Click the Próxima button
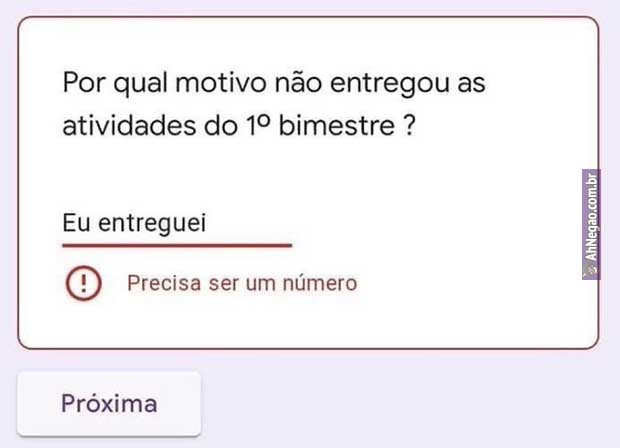 (x=109, y=404)
